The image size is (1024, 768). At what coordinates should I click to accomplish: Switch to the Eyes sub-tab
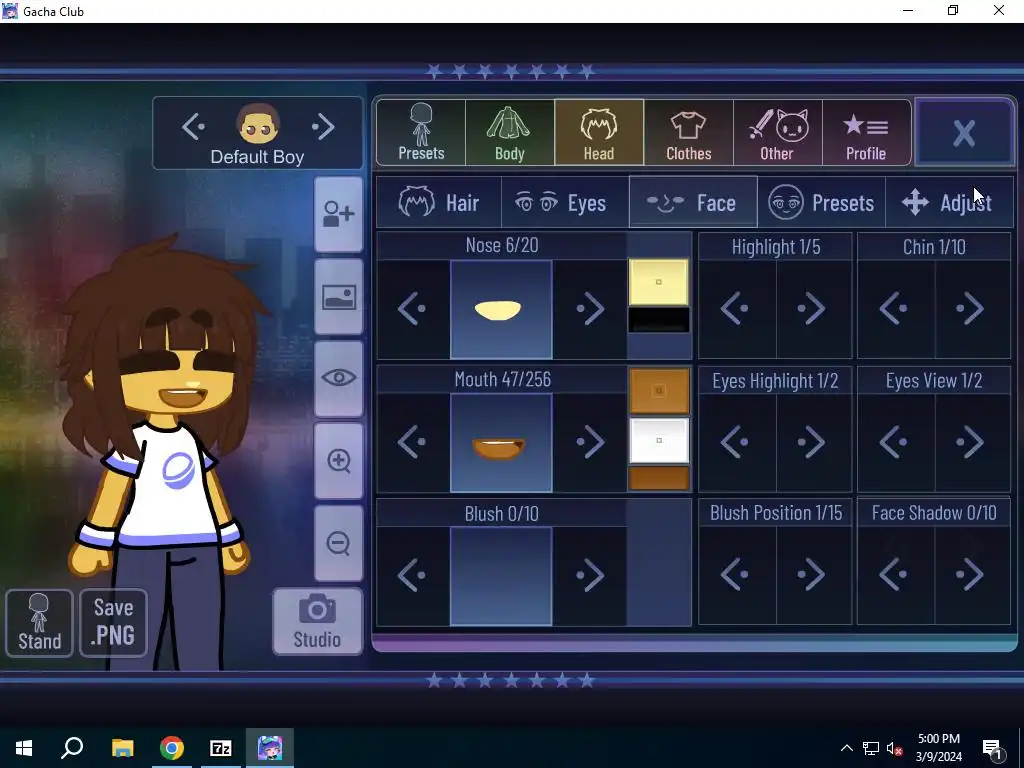coord(565,202)
